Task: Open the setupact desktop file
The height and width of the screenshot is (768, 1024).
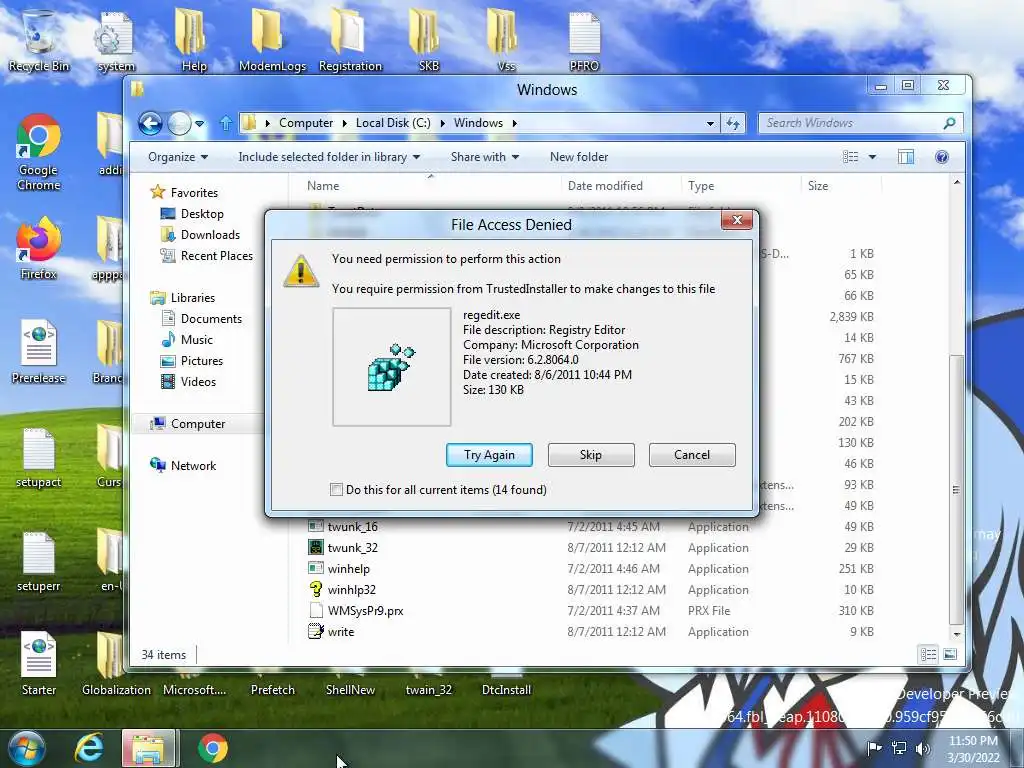Action: click(39, 457)
